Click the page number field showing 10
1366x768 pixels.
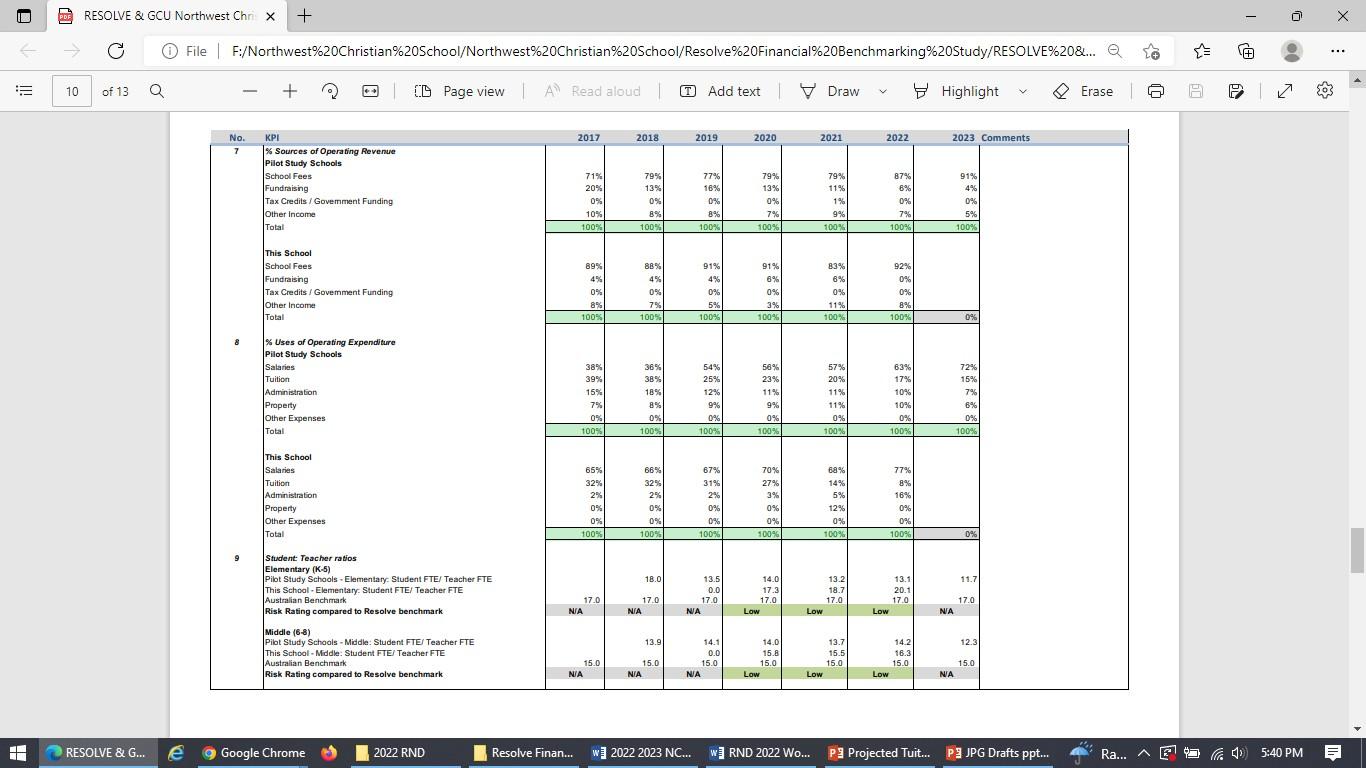tap(72, 91)
